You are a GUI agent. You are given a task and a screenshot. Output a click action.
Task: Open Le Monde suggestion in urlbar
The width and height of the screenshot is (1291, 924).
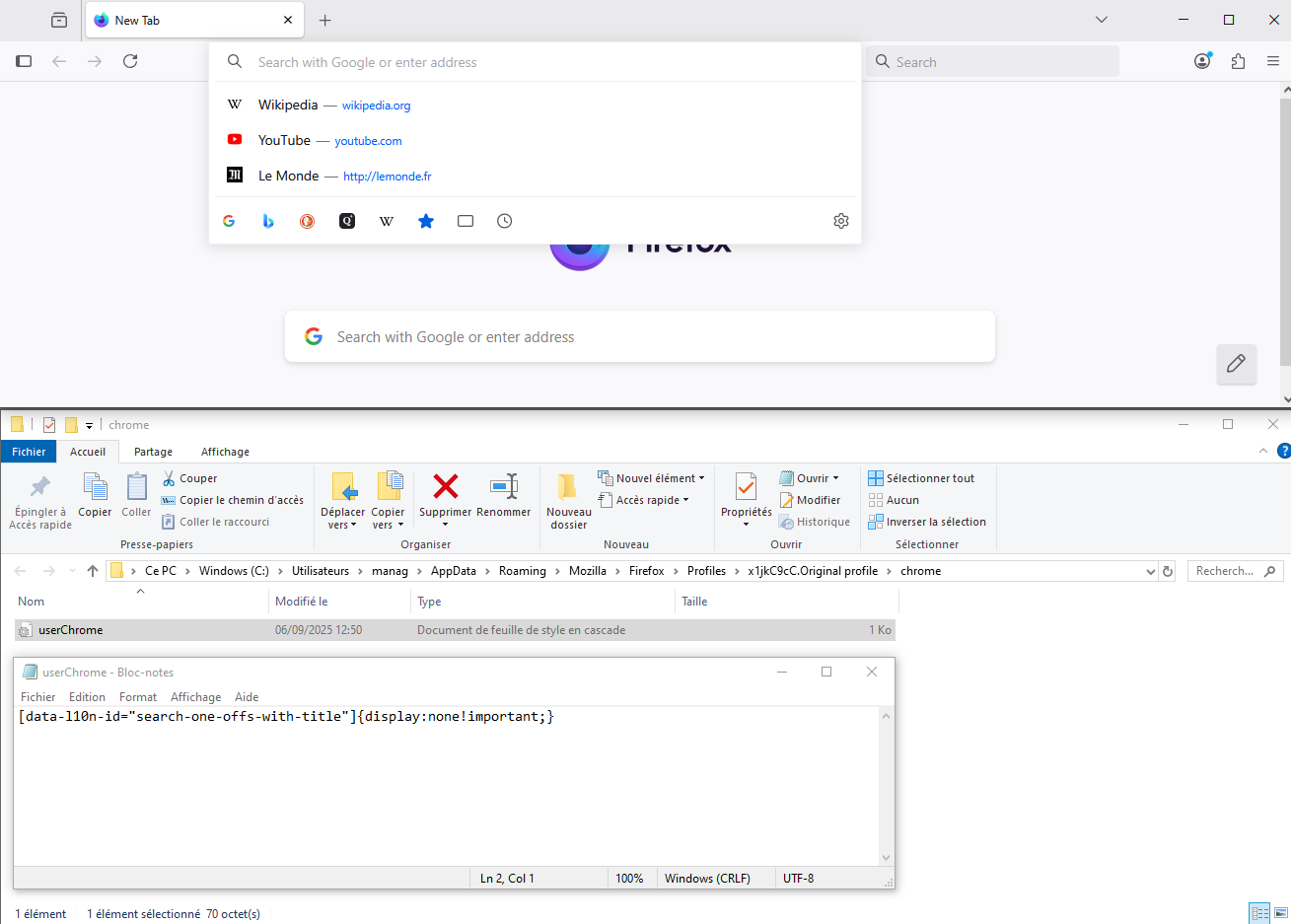(536, 176)
